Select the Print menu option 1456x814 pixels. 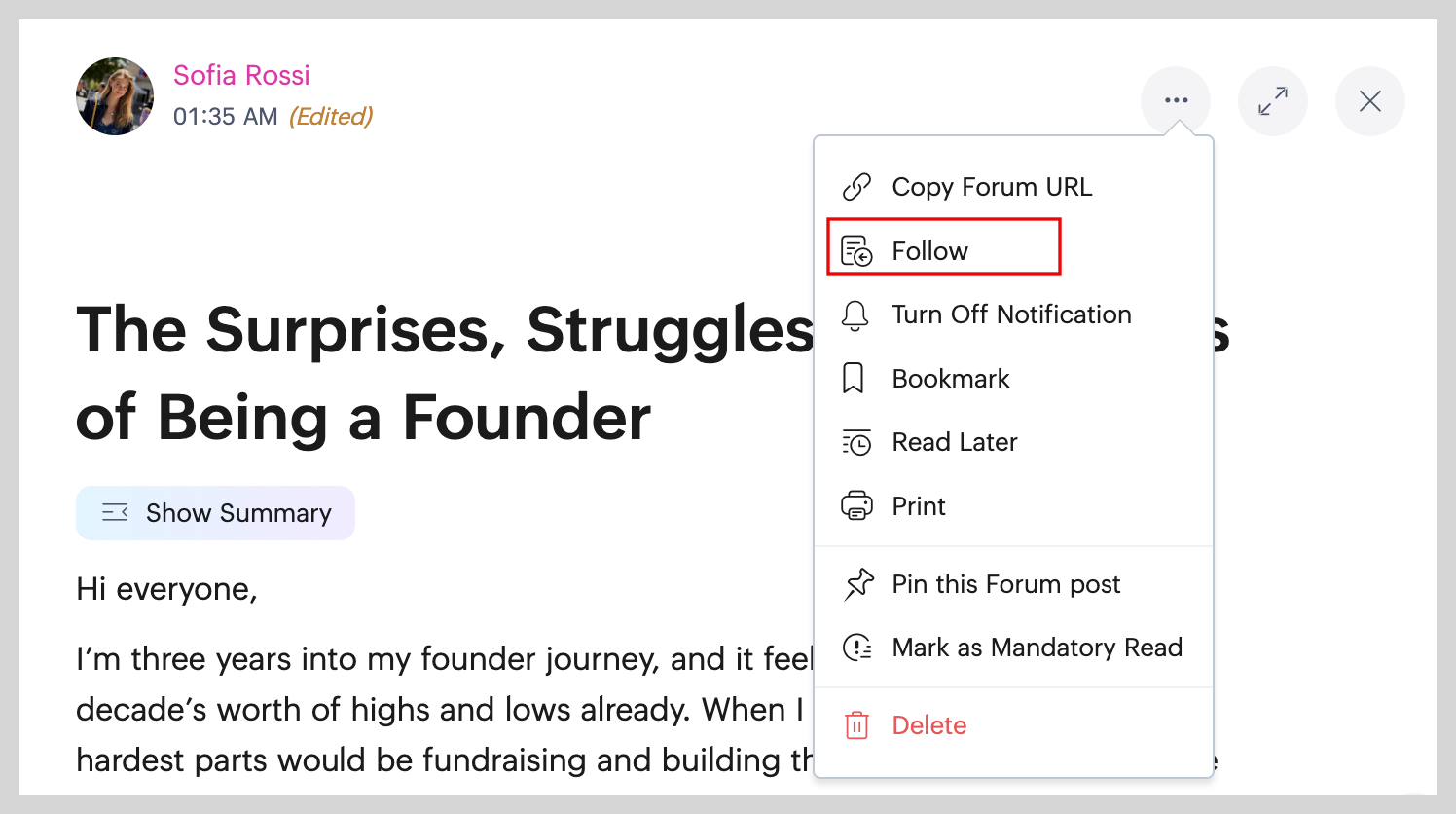pos(918,506)
